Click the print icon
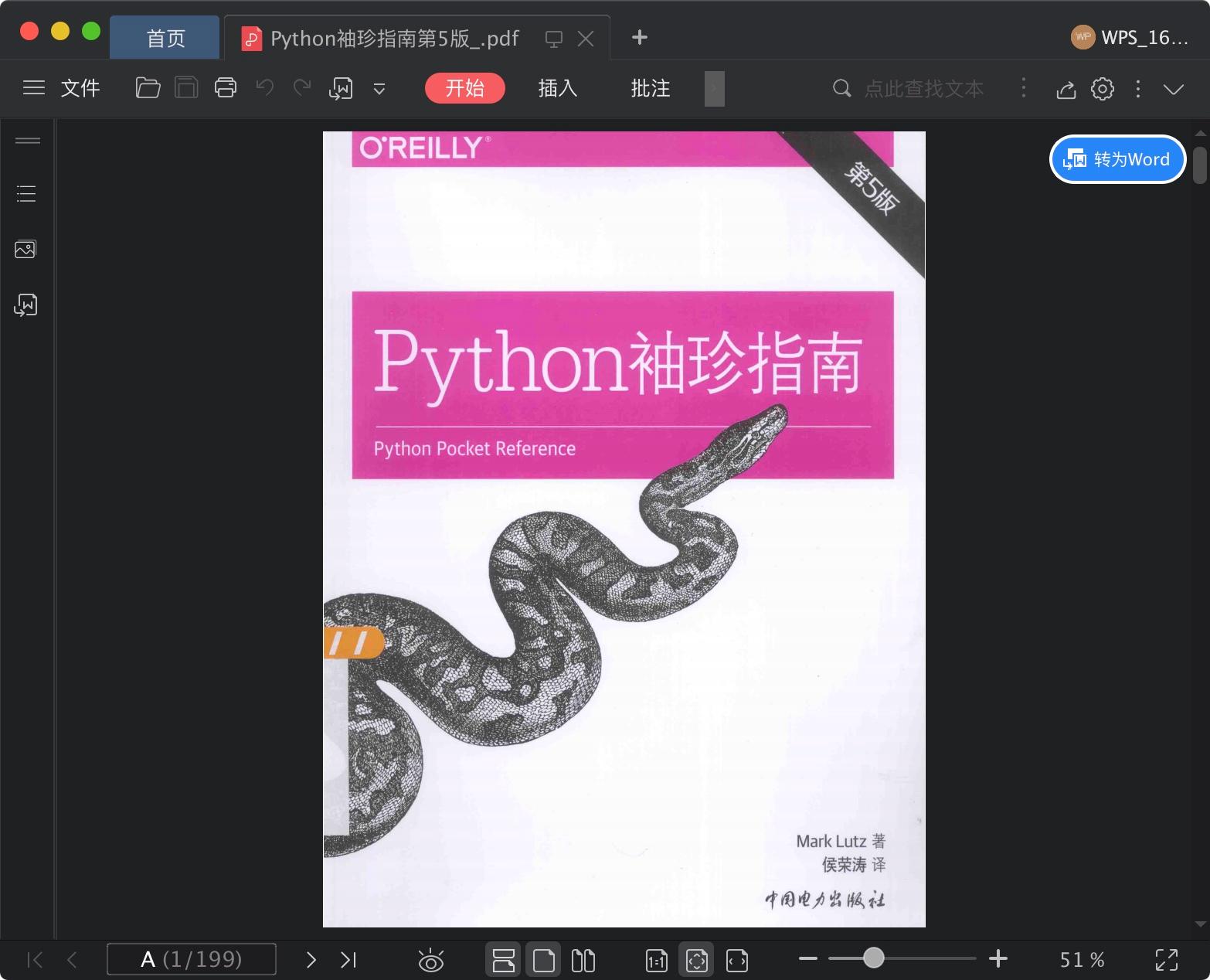 tap(225, 88)
